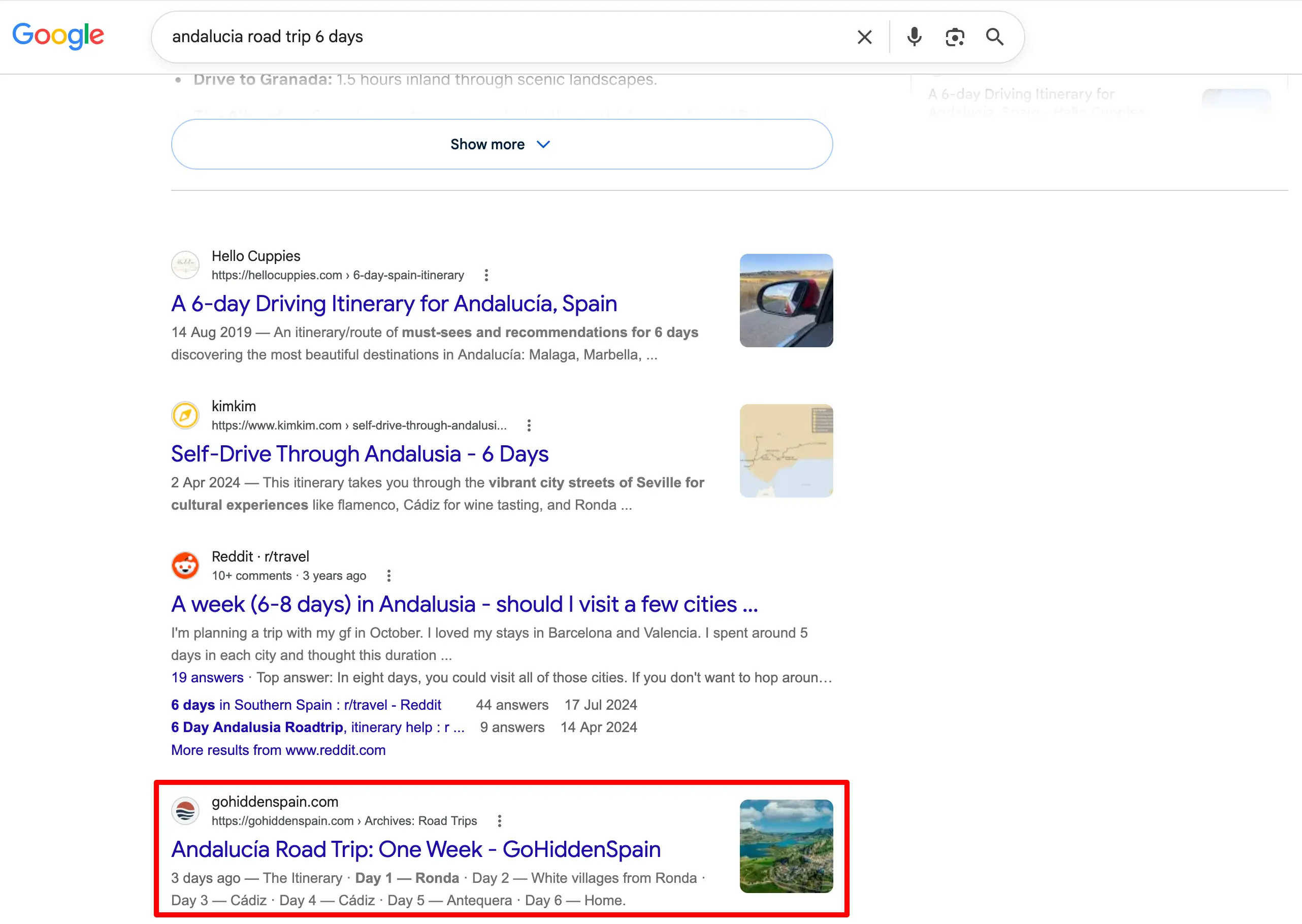Open 6 days in Southern Spain Reddit link
Viewport: 1302px width, 924px height.
point(306,705)
